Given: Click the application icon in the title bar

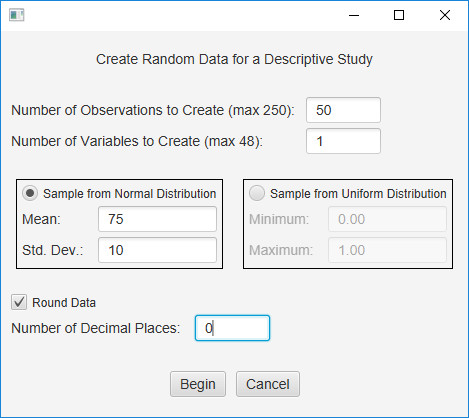Looking at the screenshot, I should (17, 15).
